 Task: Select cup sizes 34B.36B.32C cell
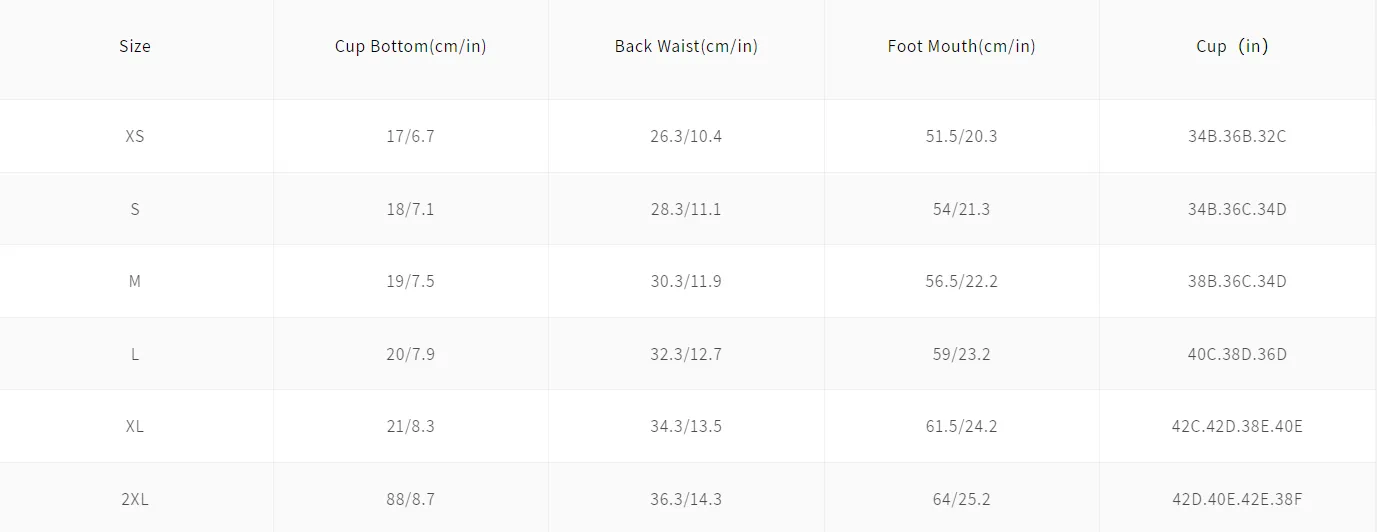(x=1237, y=136)
